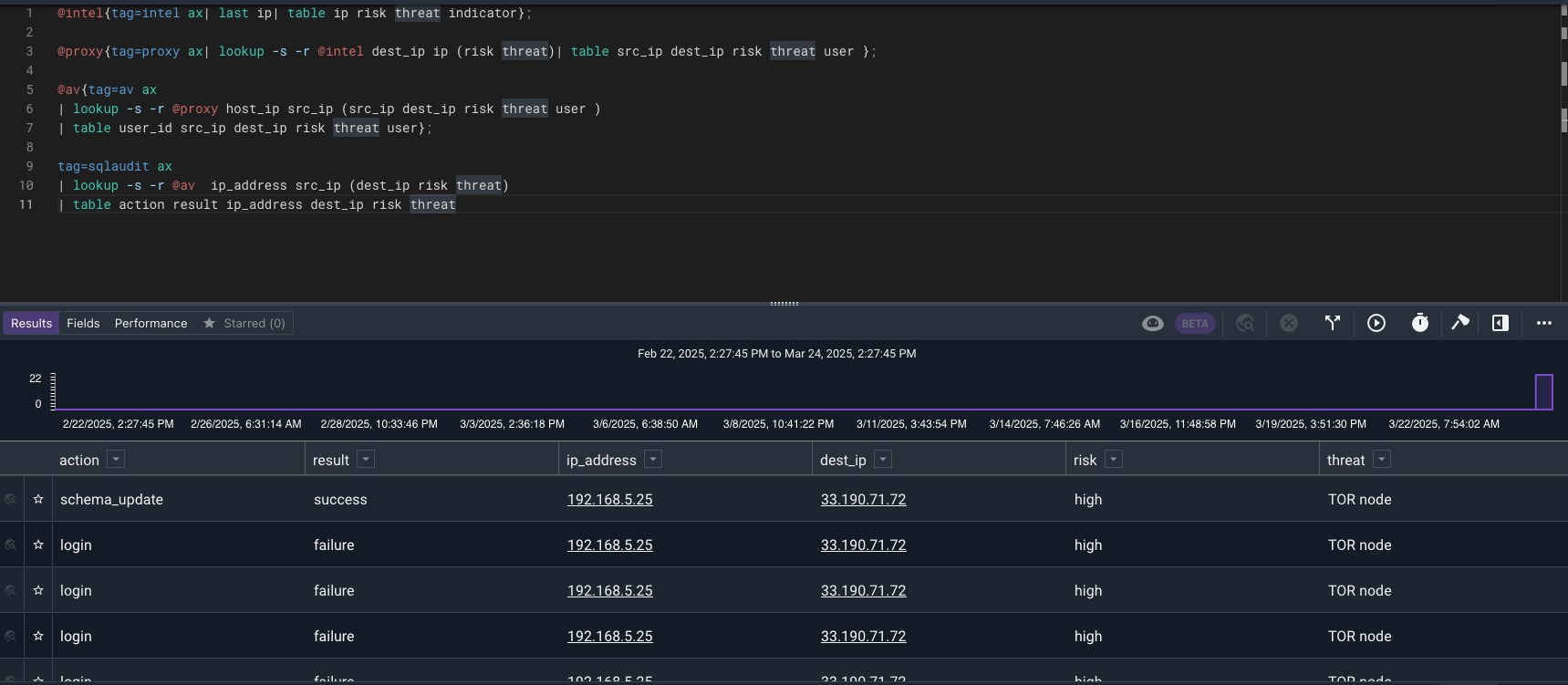
Task: Select the success result cell
Action: pos(340,500)
